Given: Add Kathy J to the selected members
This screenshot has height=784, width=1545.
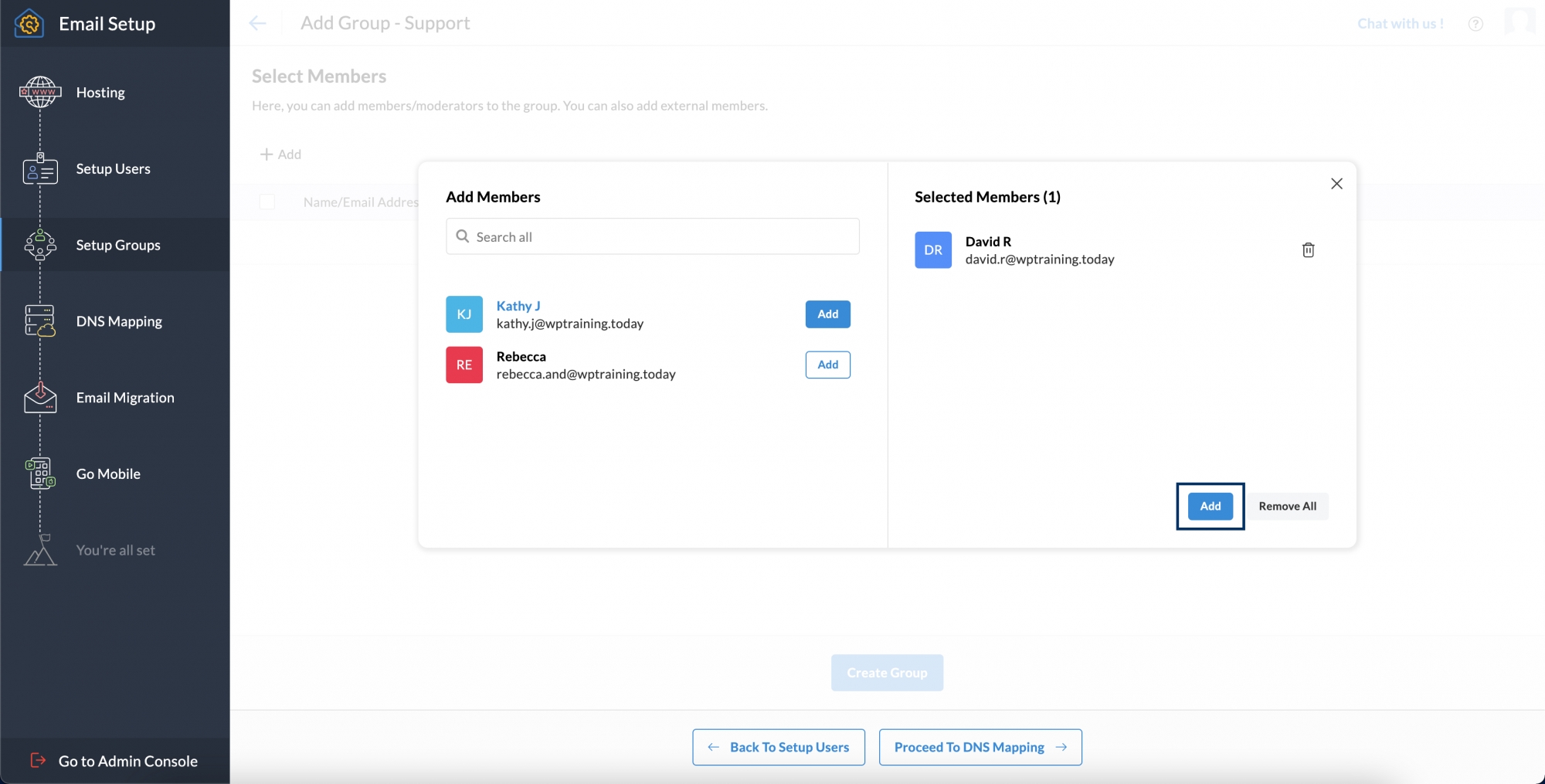Looking at the screenshot, I should (827, 314).
